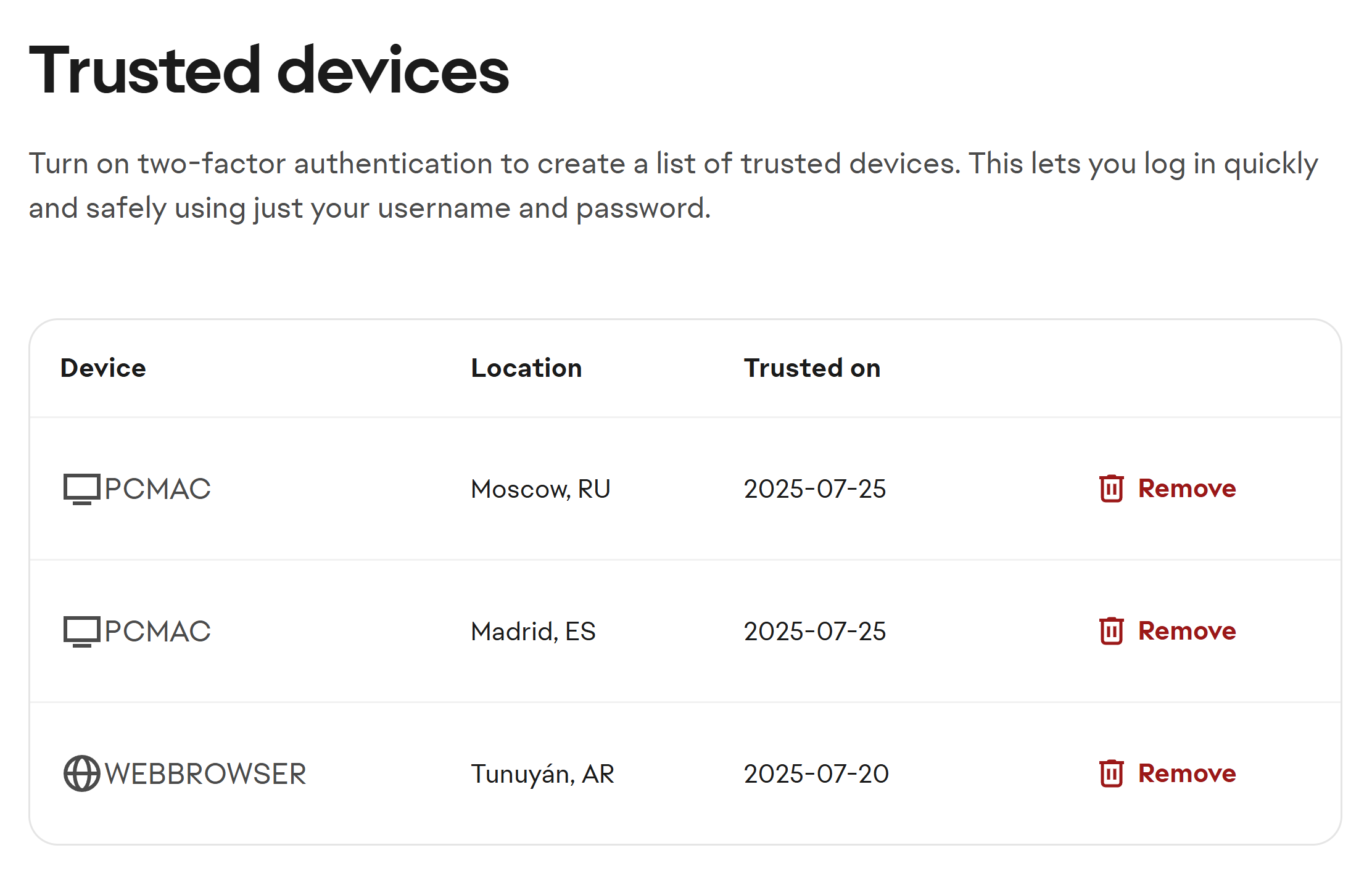This screenshot has width=1372, height=882.
Task: Remove the PCMAC device located in Moscow
Action: (1186, 488)
